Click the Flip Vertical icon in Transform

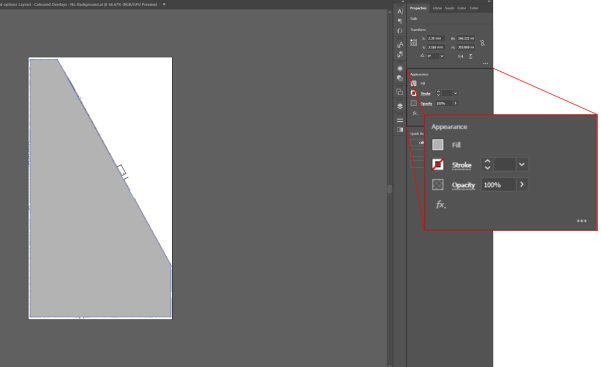point(470,56)
